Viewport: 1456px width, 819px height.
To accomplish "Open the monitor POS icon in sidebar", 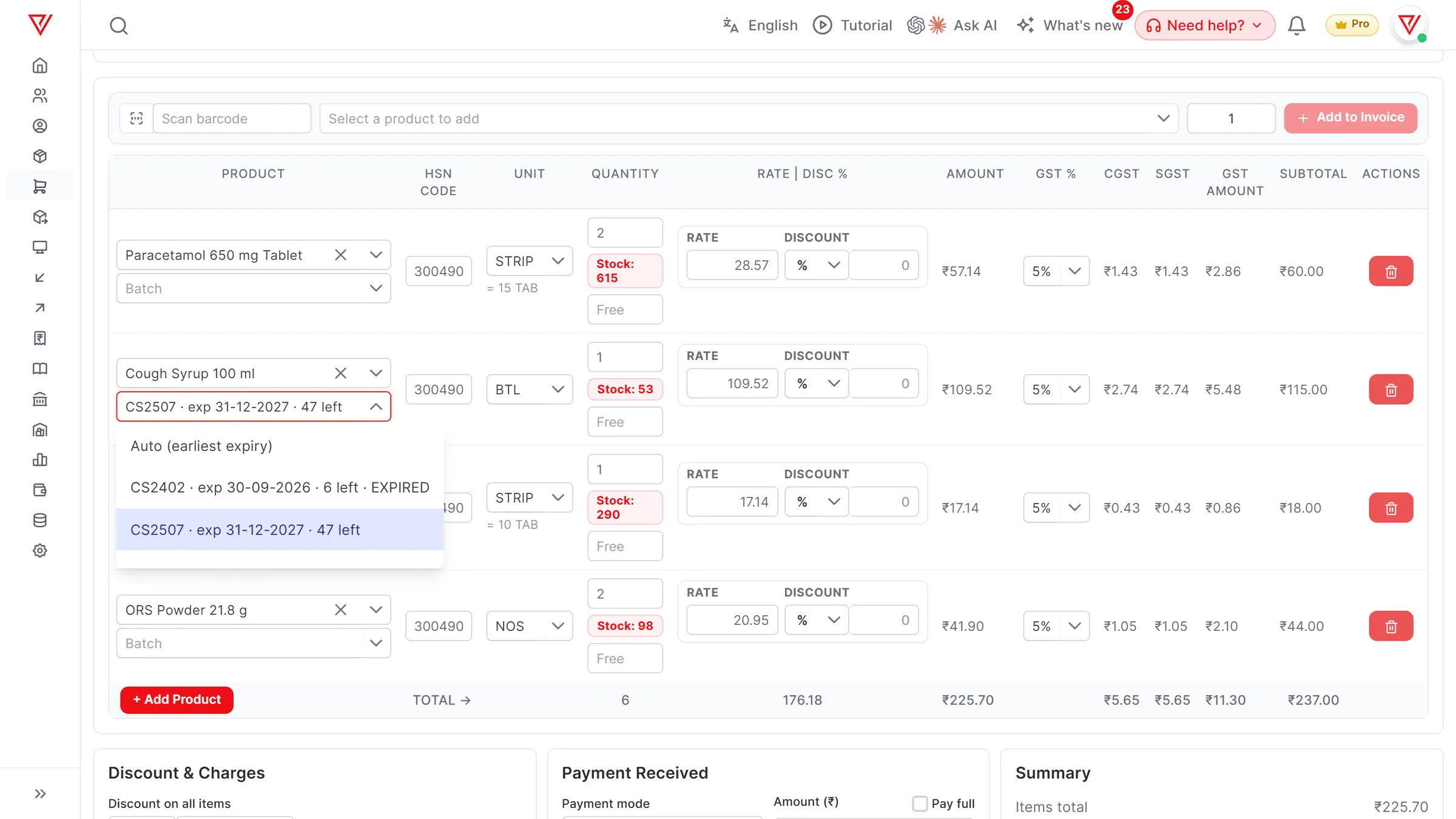I will [40, 248].
